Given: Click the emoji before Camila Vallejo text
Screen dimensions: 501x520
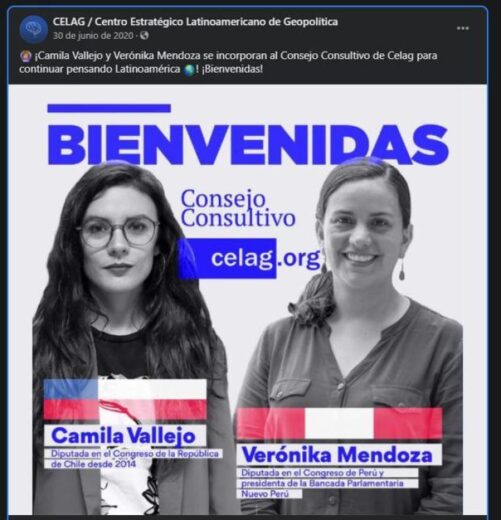Looking at the screenshot, I should coord(26,56).
